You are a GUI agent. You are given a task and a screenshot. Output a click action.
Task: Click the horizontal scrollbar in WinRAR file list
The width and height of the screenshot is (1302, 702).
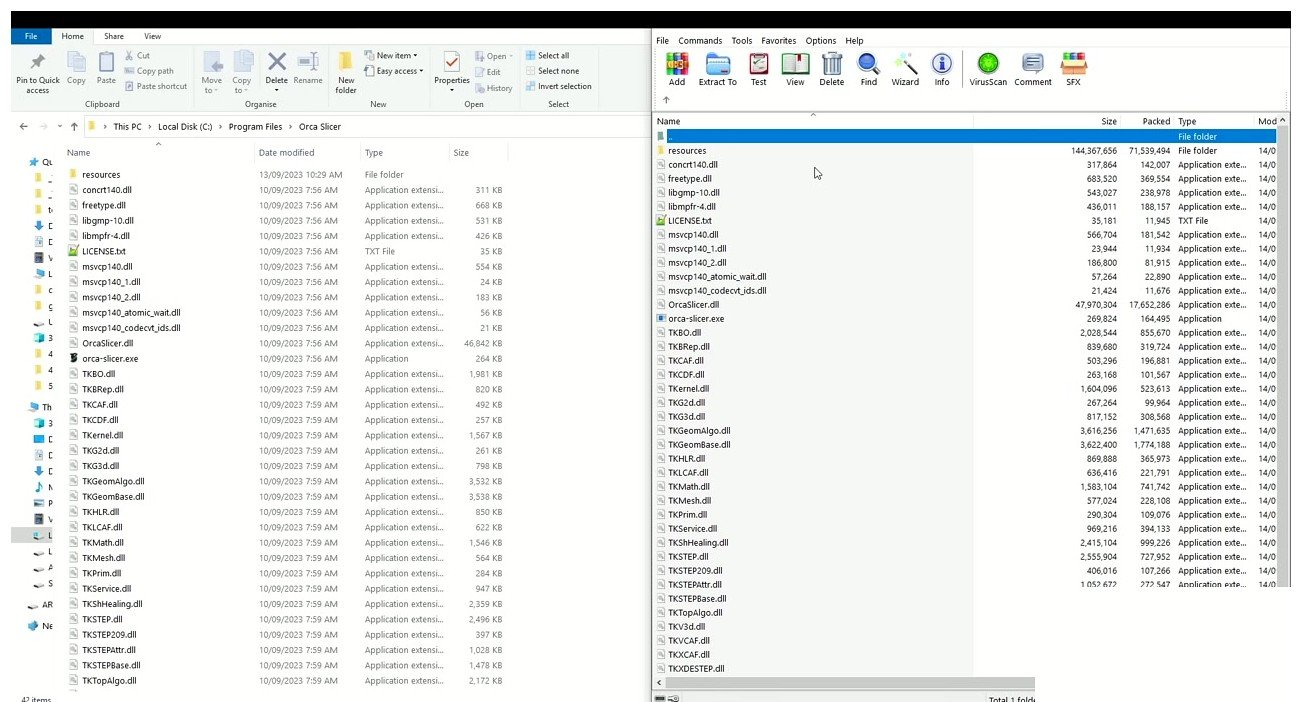(850, 683)
